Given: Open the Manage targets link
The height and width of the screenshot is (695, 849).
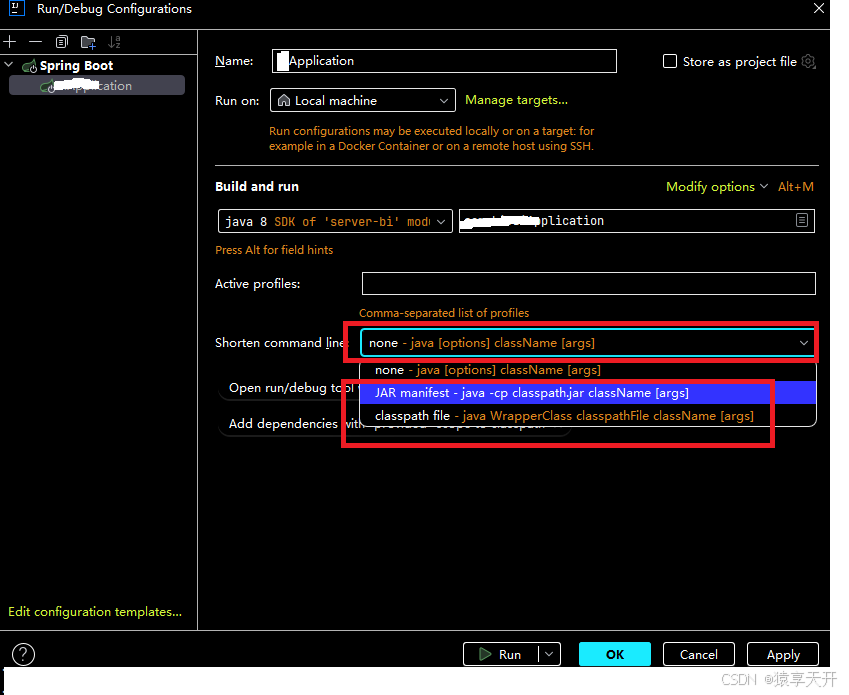Looking at the screenshot, I should pos(516,100).
